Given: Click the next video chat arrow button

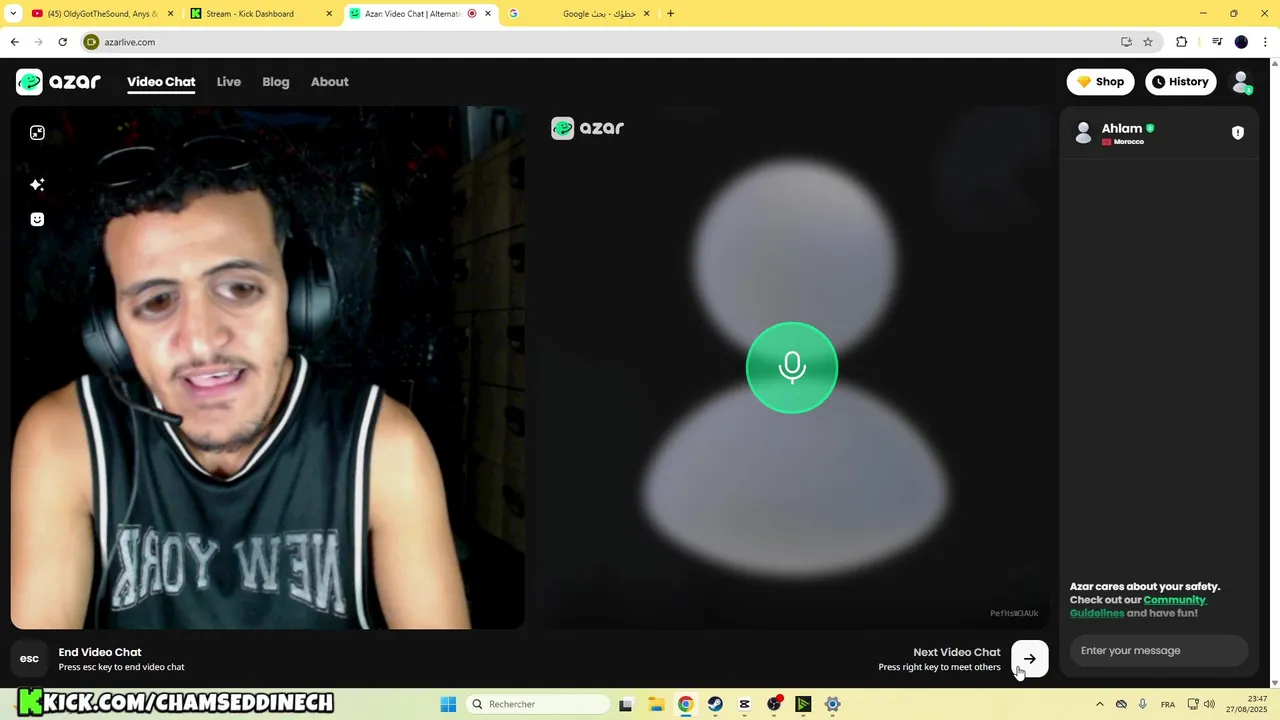Looking at the screenshot, I should coord(1029,659).
